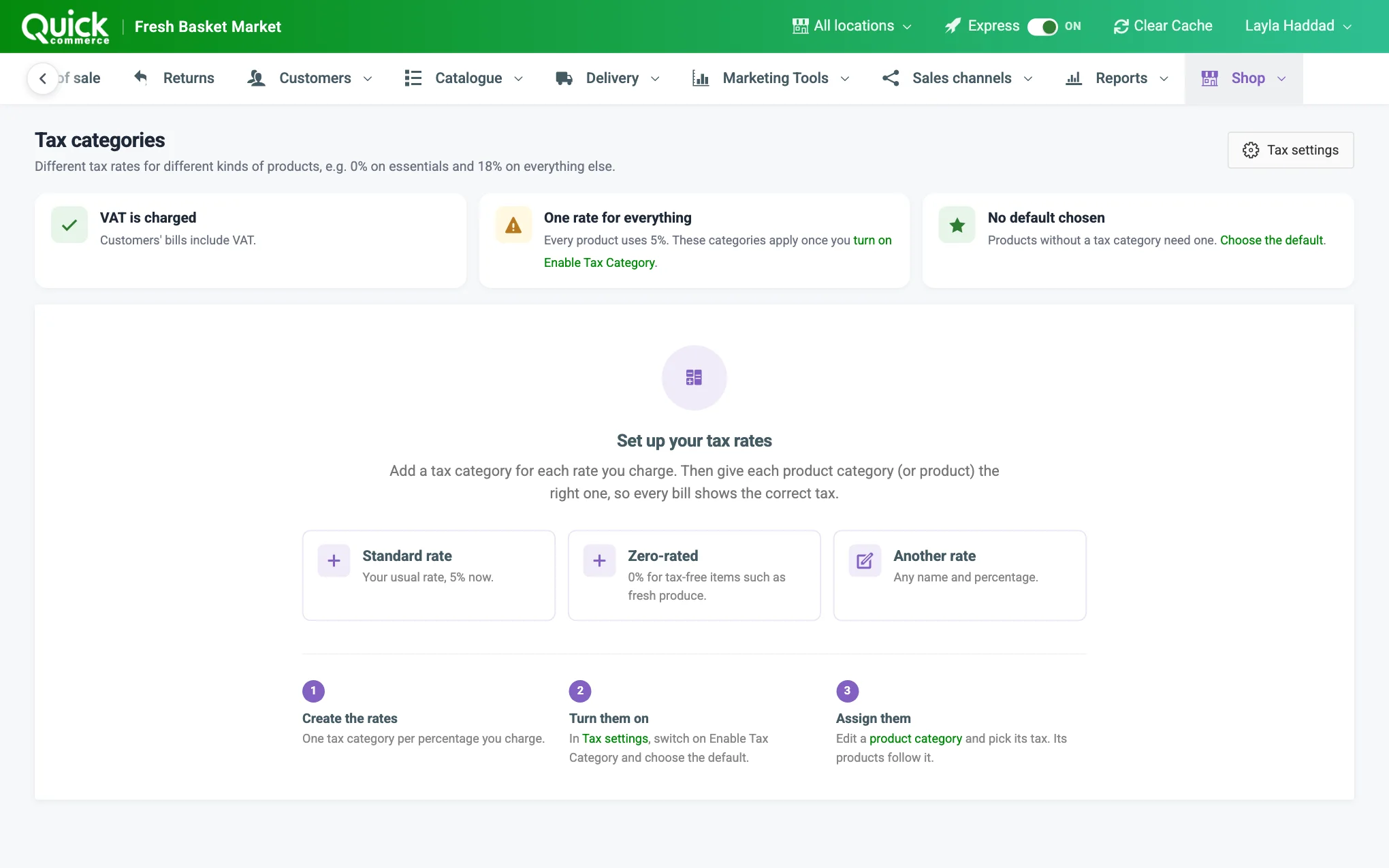Expand the All locations dropdown chevron

[907, 27]
